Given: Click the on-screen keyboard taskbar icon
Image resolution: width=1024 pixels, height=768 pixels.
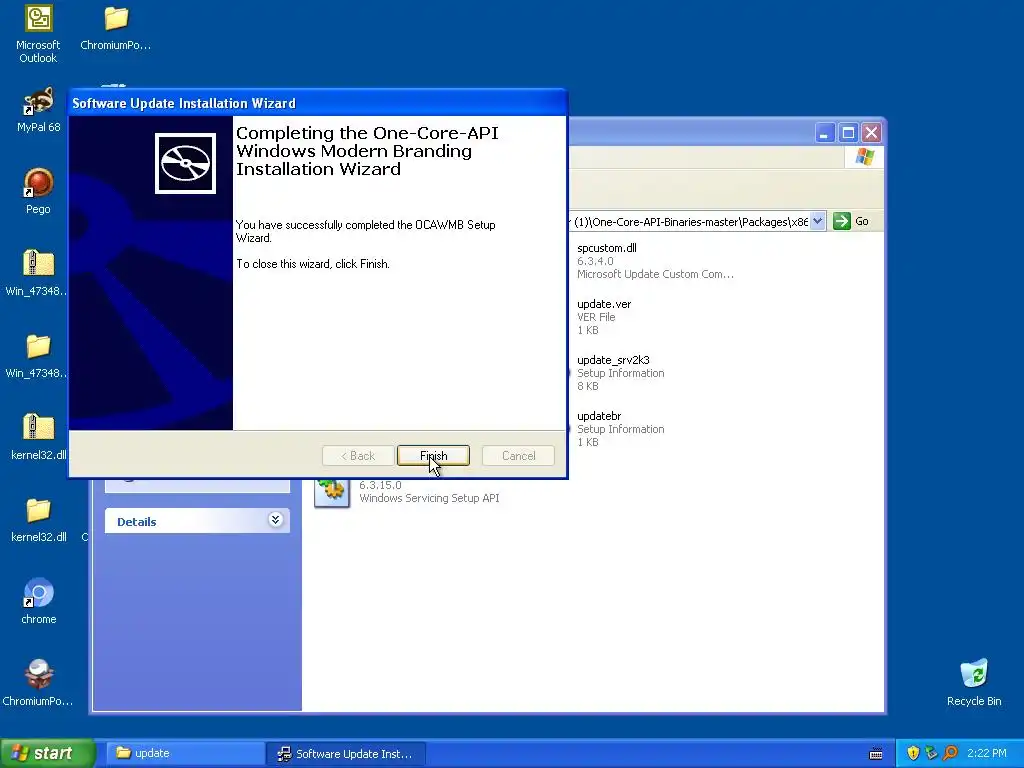Looking at the screenshot, I should [876, 754].
